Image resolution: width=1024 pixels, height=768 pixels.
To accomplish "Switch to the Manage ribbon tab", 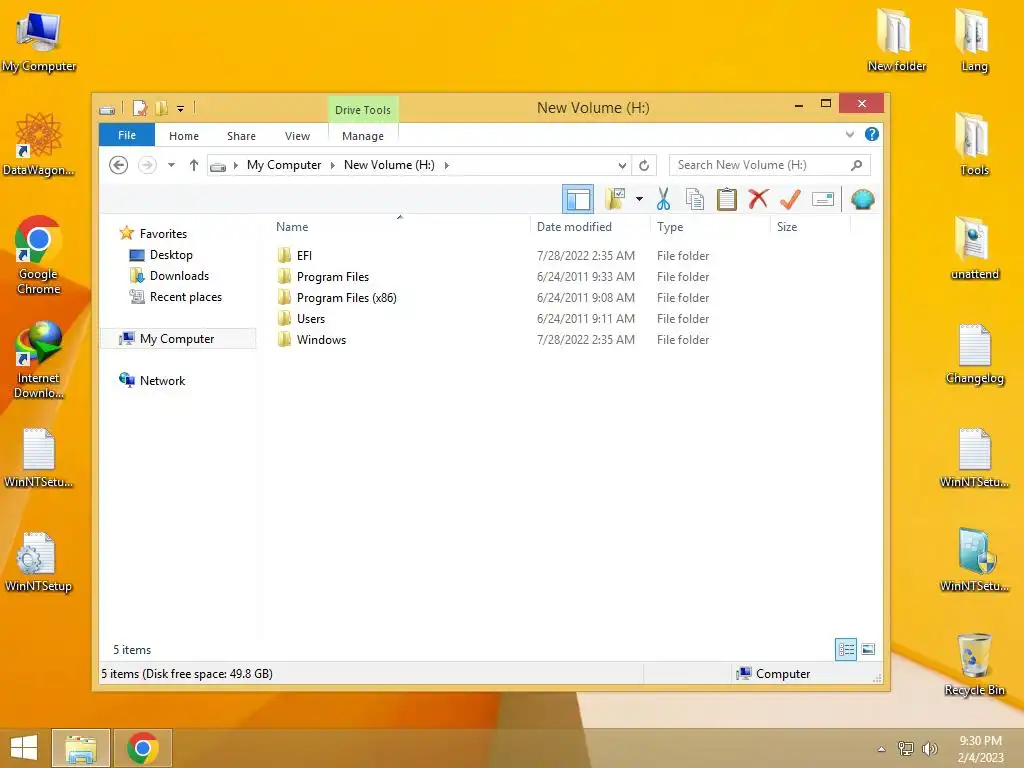I will click(362, 136).
